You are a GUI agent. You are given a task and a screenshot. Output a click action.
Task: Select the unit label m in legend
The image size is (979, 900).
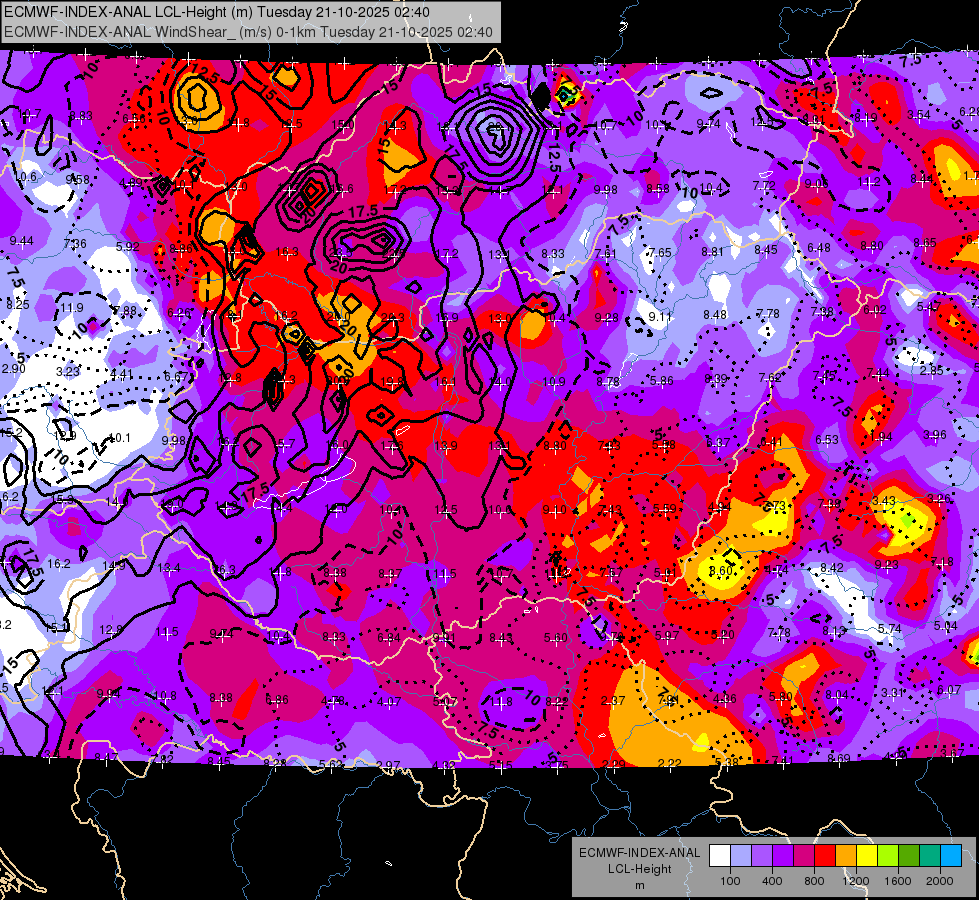click(639, 885)
